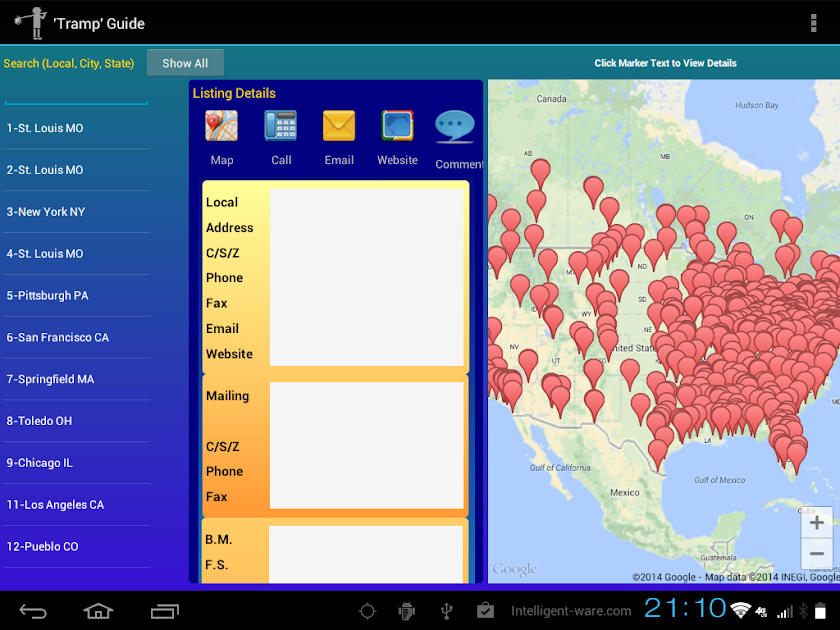Tap the Gulf of Mexico map label

click(x=719, y=480)
